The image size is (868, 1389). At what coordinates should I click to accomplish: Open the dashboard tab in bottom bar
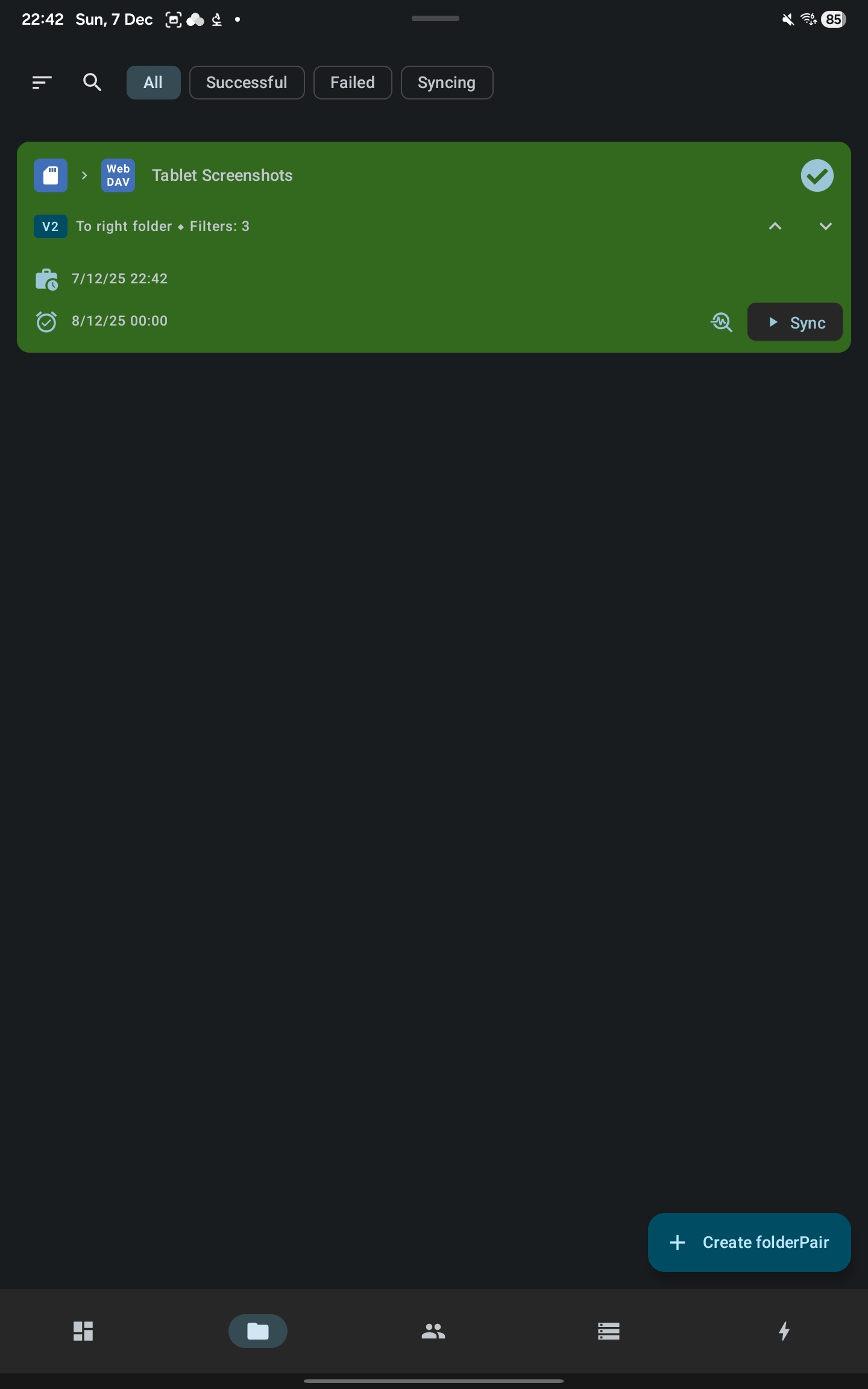click(x=83, y=1331)
